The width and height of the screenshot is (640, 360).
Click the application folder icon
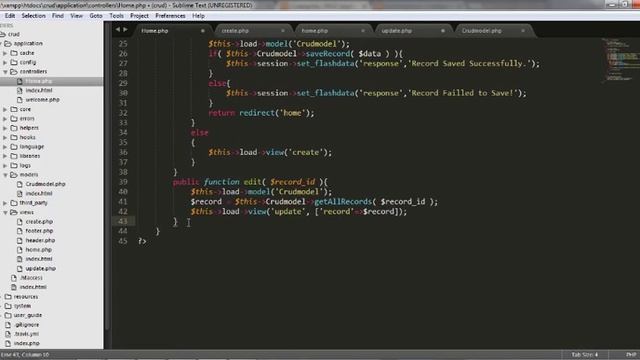point(8,43)
